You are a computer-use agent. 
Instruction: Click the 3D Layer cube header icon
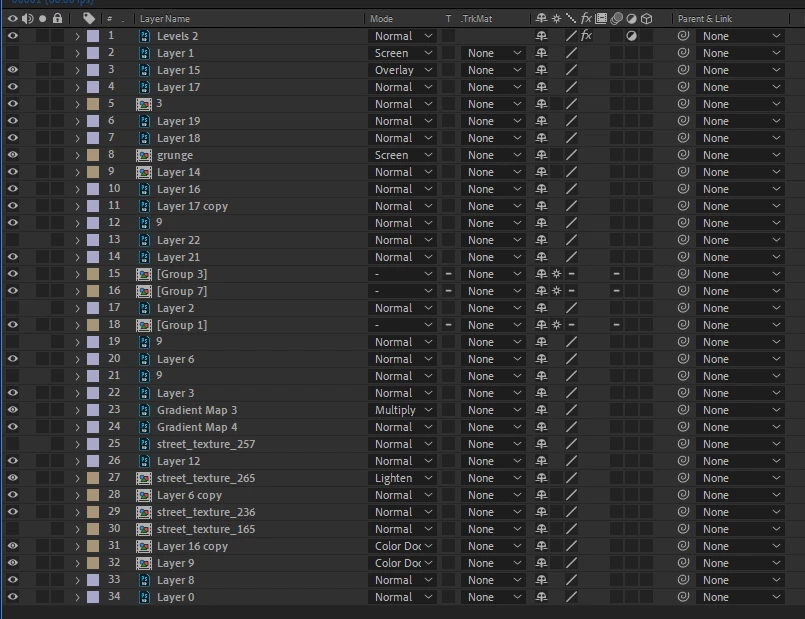click(646, 19)
